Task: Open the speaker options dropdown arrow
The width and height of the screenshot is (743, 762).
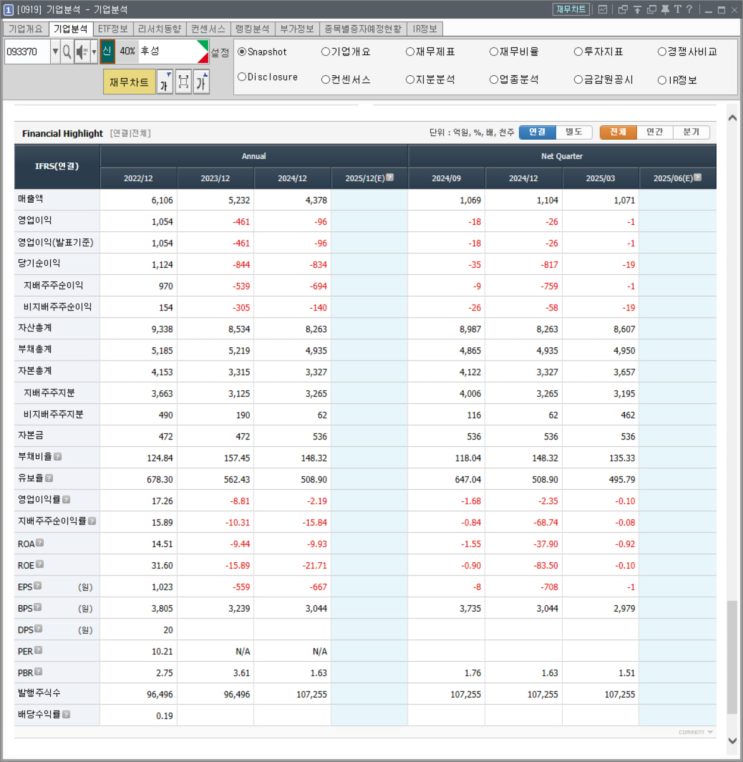Action: click(94, 52)
